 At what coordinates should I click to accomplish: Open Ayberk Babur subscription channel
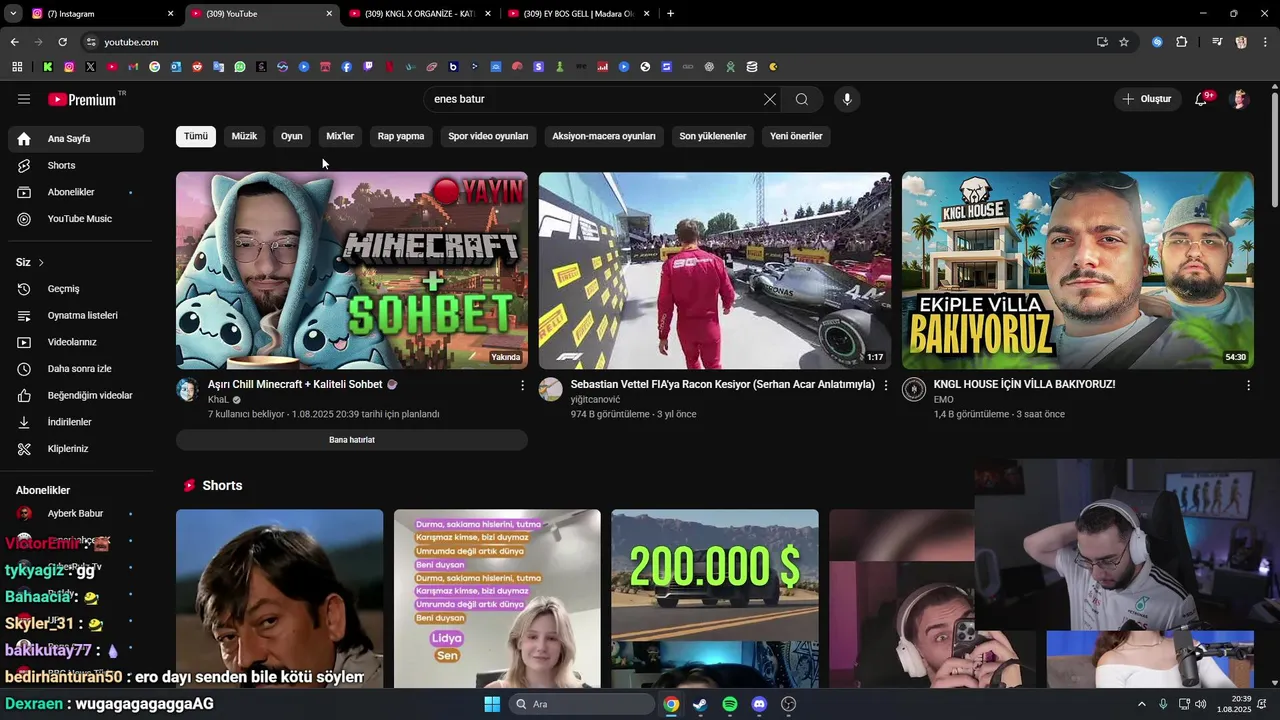point(76,513)
